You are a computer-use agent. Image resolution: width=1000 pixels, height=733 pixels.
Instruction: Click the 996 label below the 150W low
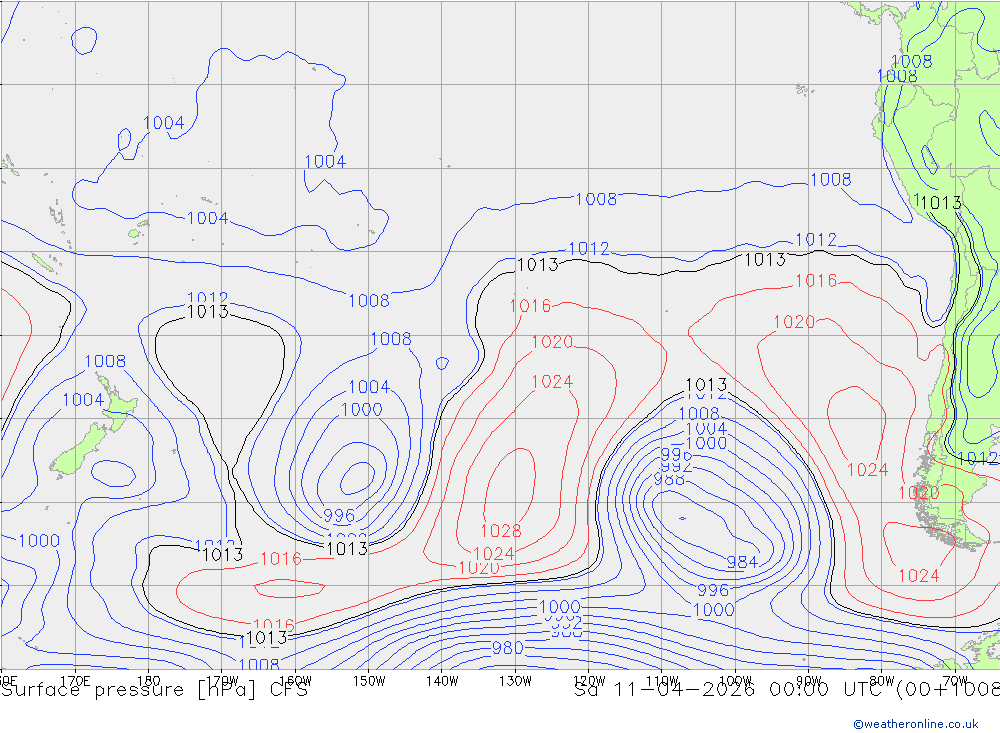339,515
